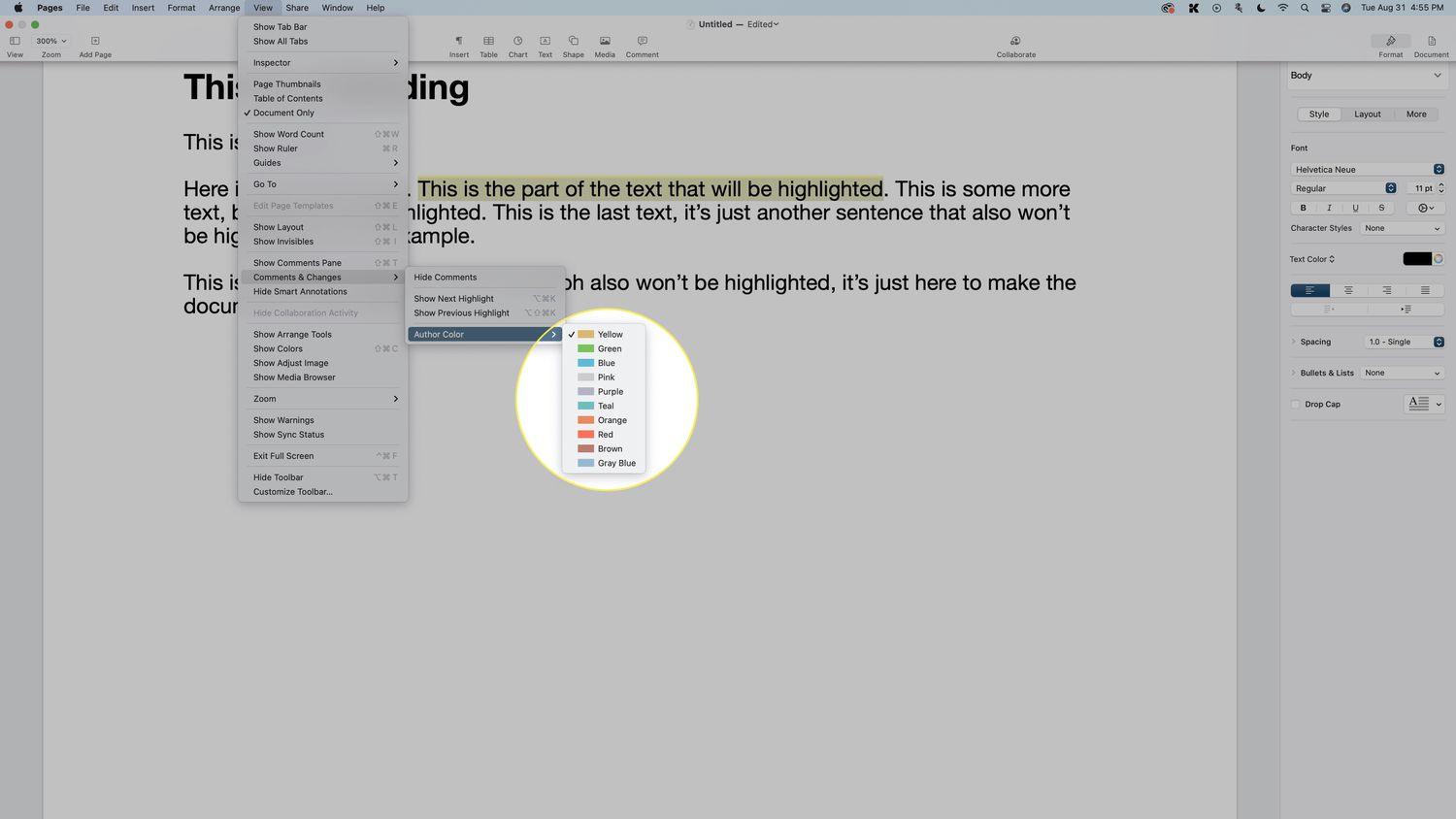Add a comment with Comment icon
Screen dimensions: 1456x819
pyautogui.click(x=642, y=42)
